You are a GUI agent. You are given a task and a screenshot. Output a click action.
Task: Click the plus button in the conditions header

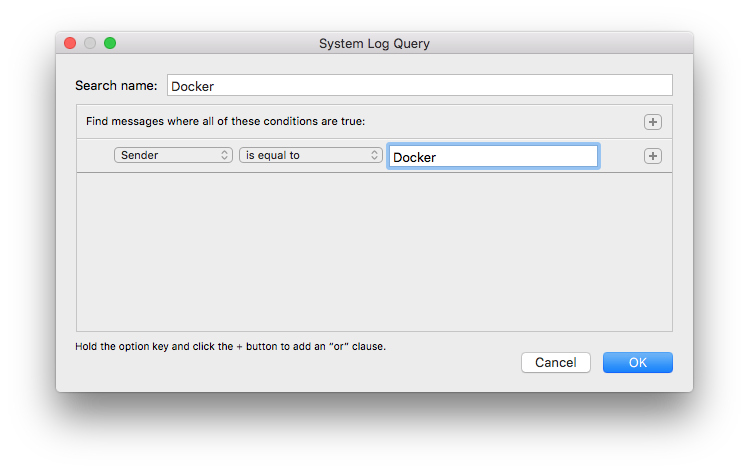pyautogui.click(x=652, y=122)
